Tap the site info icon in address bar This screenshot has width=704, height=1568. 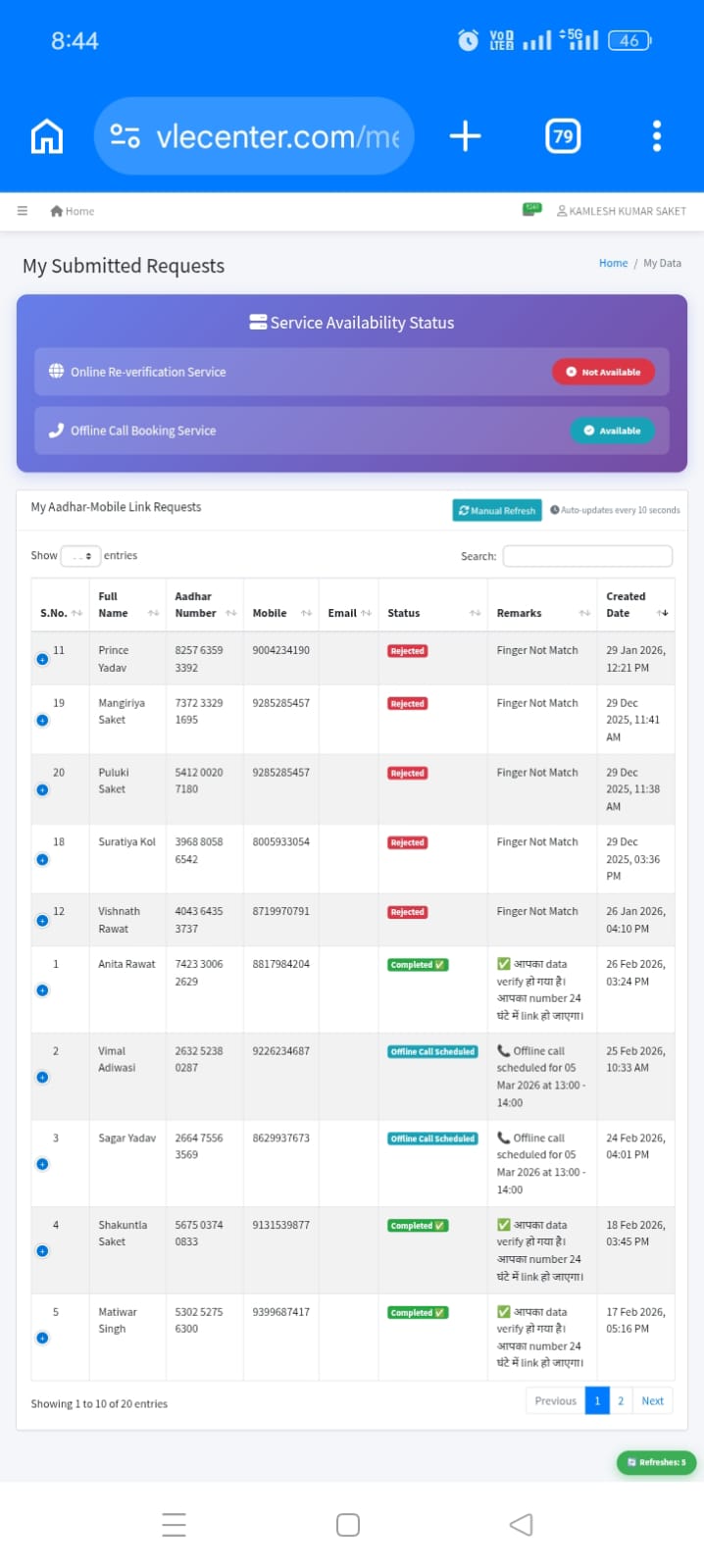(125, 136)
